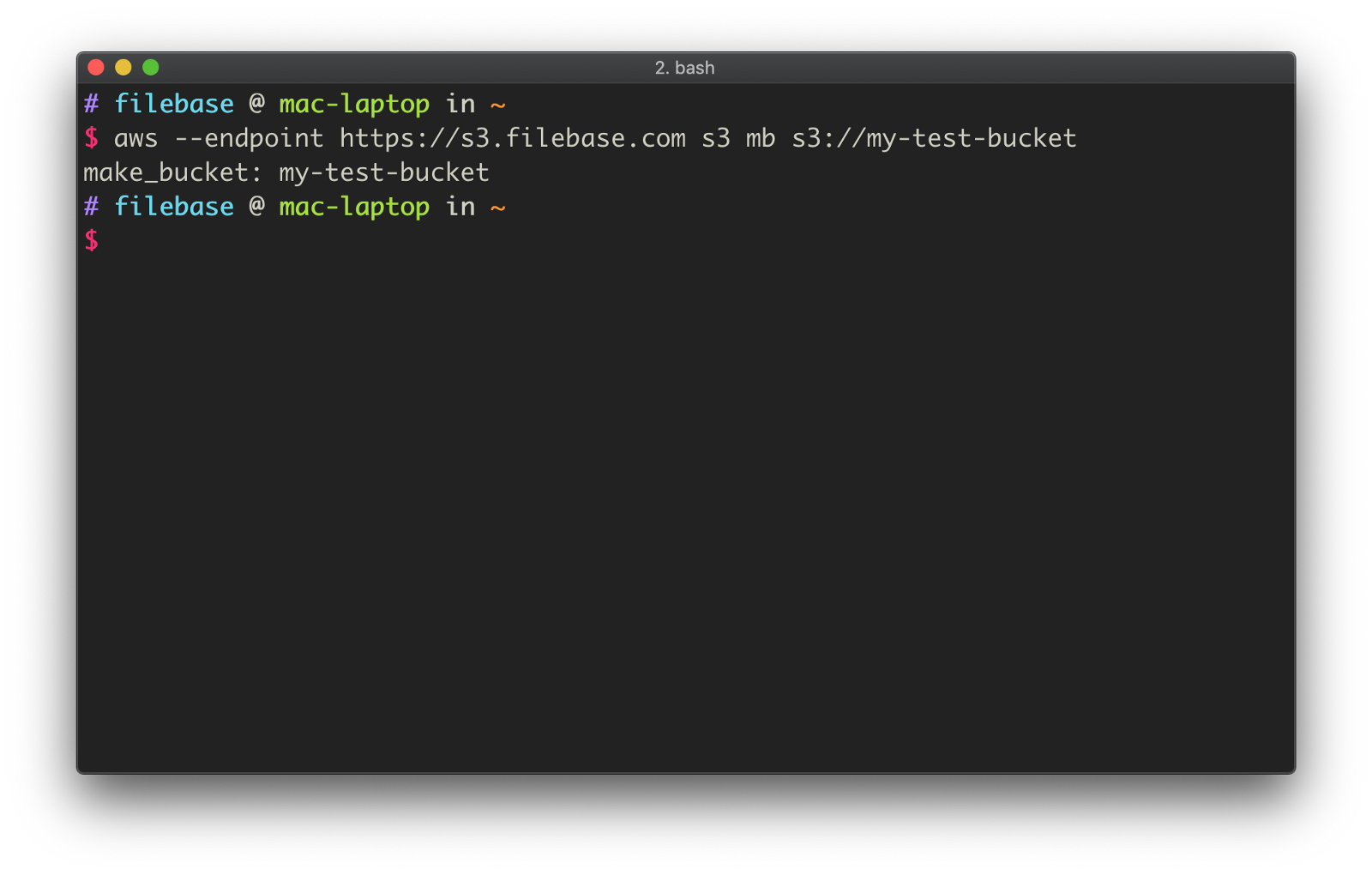The image size is (1372, 875).
Task: Click the 'mb' subcommand in the command
Action: 761,138
